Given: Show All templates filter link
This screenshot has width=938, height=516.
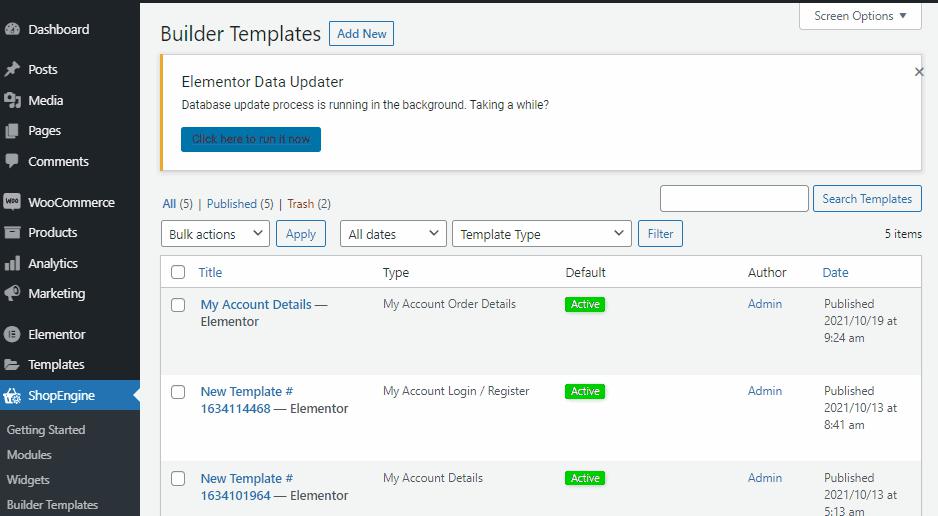Looking at the screenshot, I should point(169,204).
